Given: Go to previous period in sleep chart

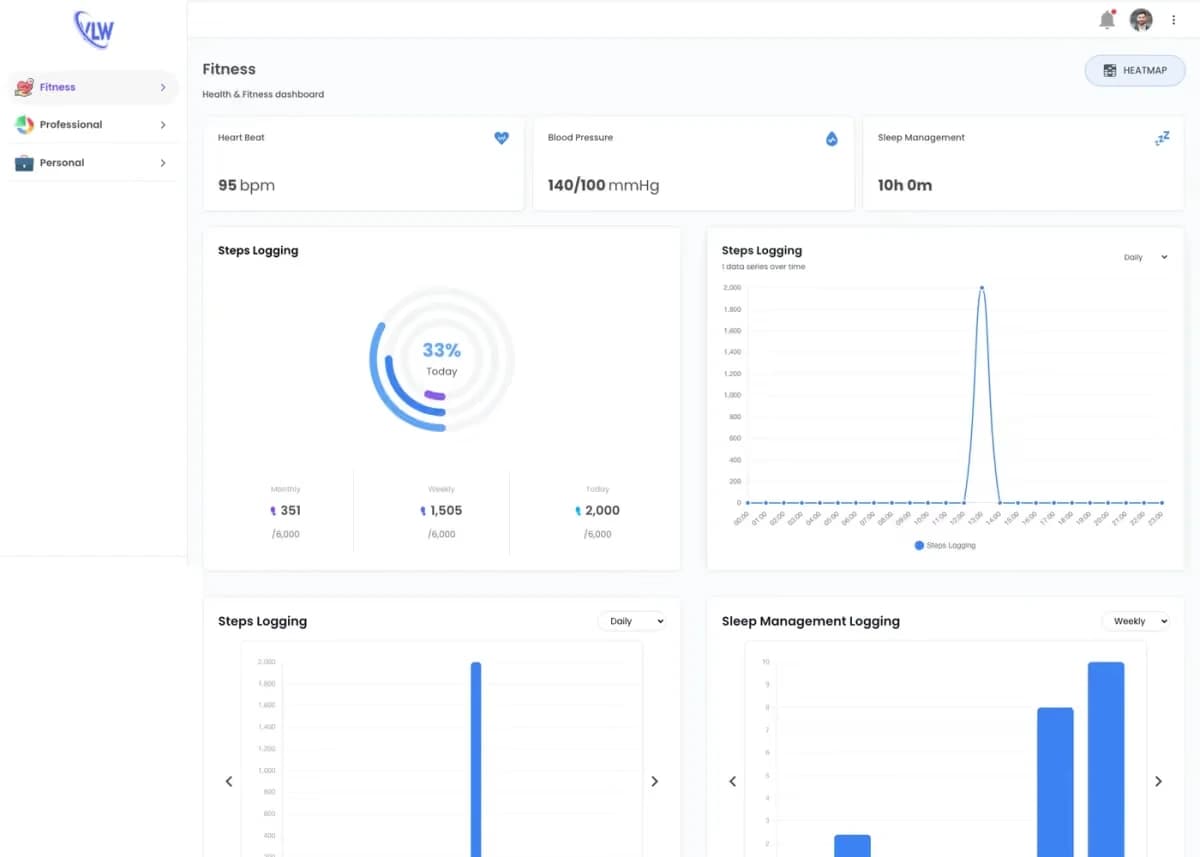Looking at the screenshot, I should [x=732, y=781].
